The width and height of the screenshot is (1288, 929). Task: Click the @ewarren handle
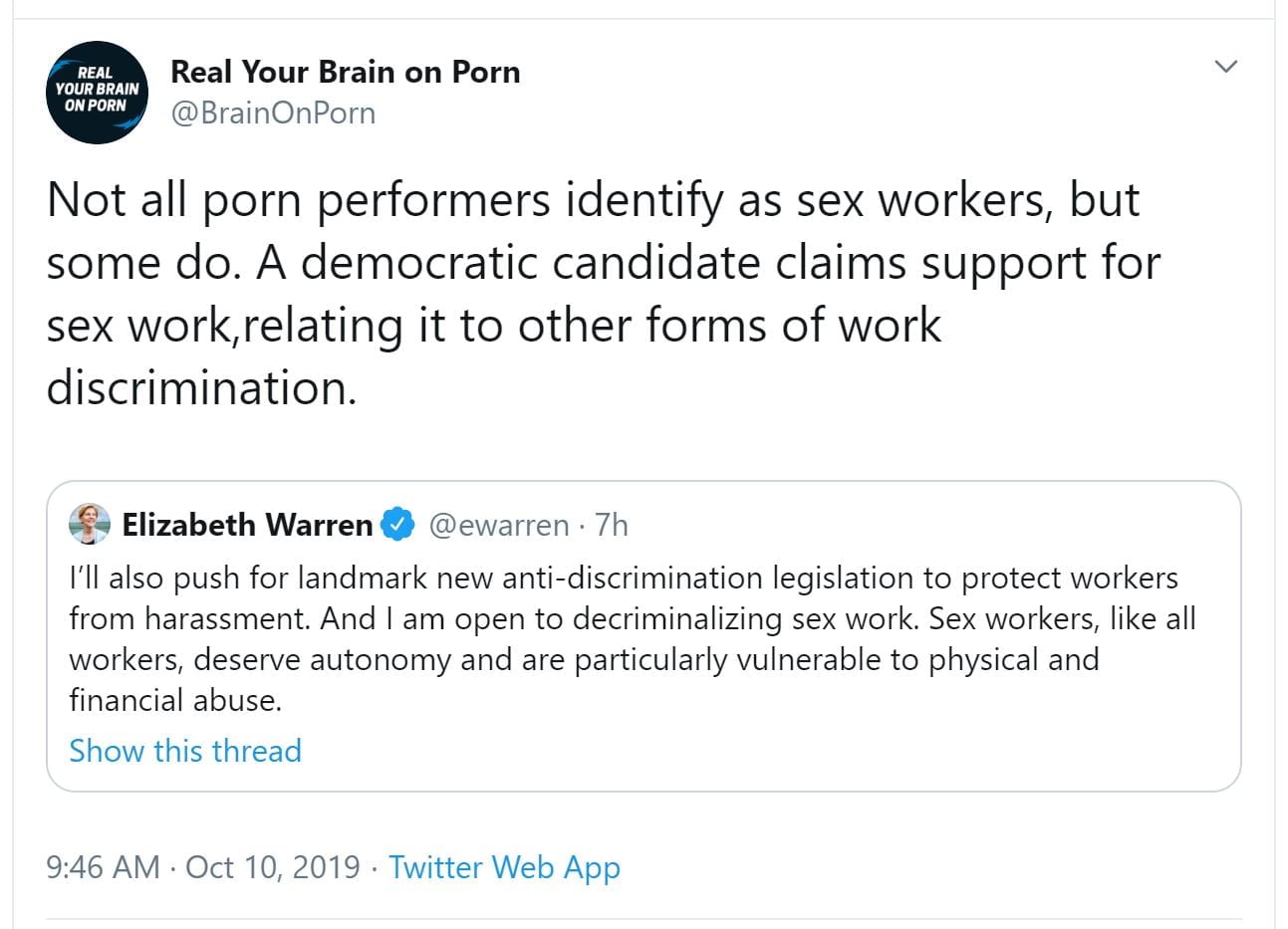(x=498, y=525)
